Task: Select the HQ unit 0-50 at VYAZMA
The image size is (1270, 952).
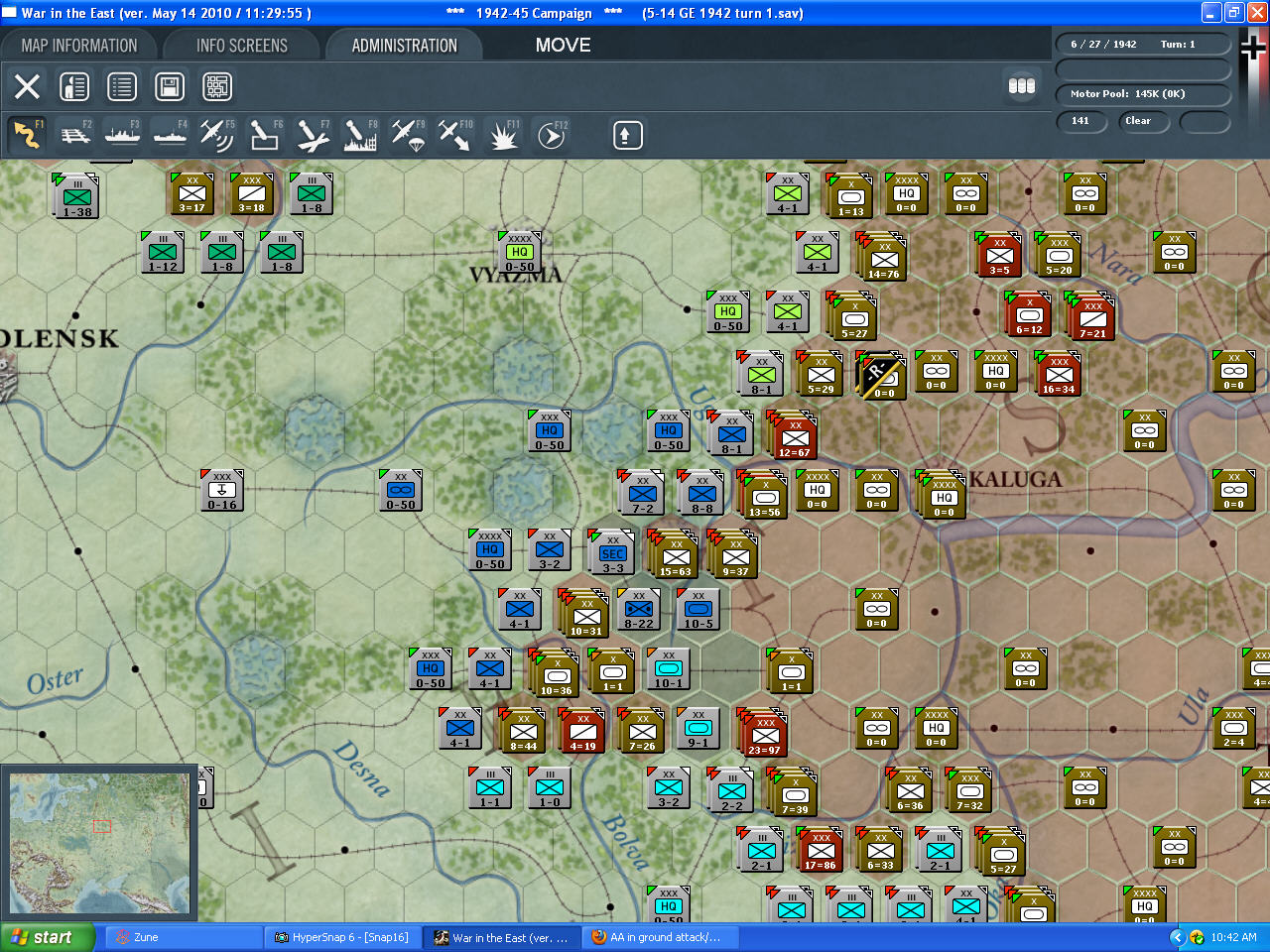Action: click(520, 252)
